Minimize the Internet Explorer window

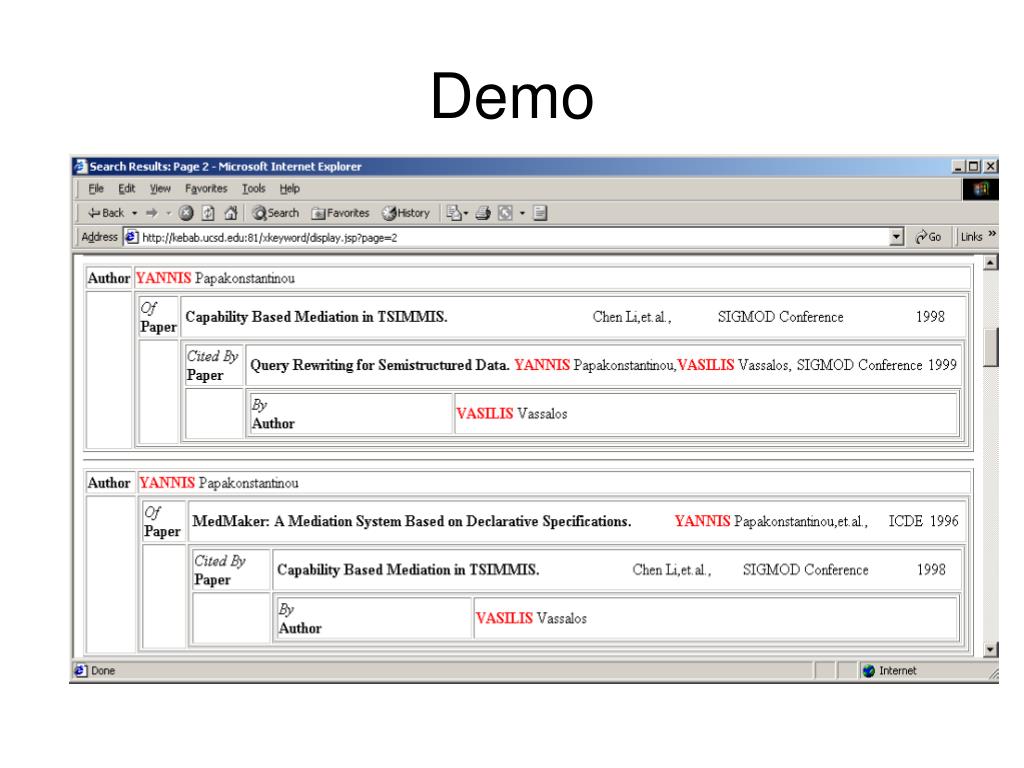click(x=958, y=167)
